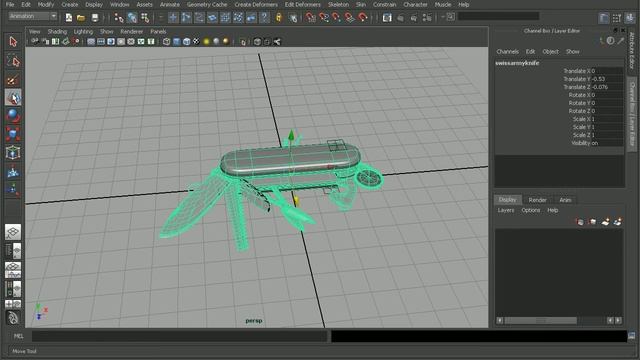640x360 pixels.
Task: Click the question mark selection mask icon
Action: point(264,18)
